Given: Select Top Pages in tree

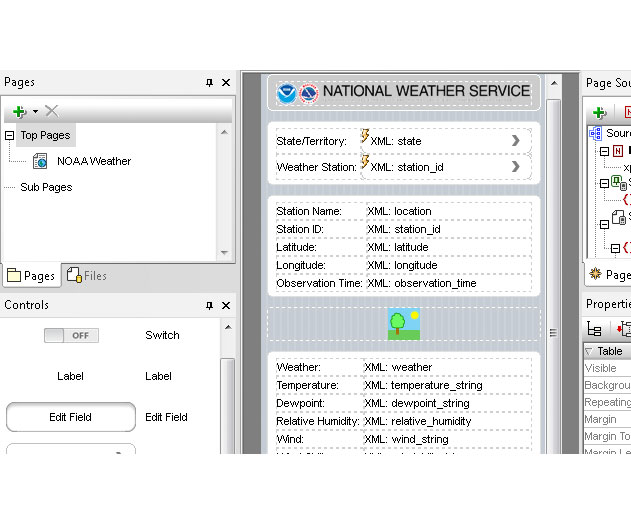Looking at the screenshot, I should [45, 135].
